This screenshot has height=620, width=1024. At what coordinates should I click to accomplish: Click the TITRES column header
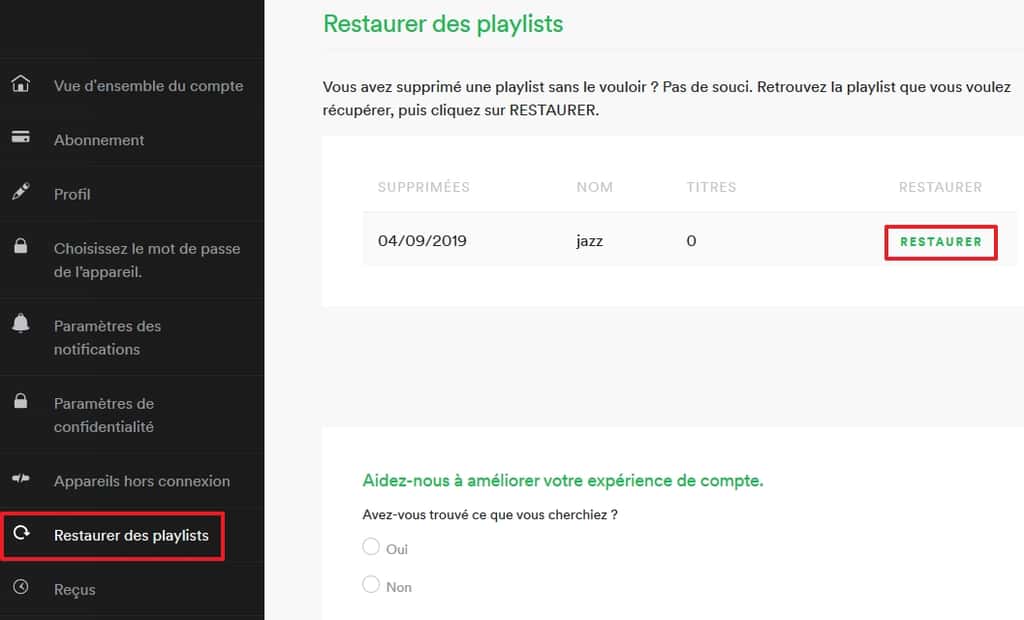pos(711,187)
